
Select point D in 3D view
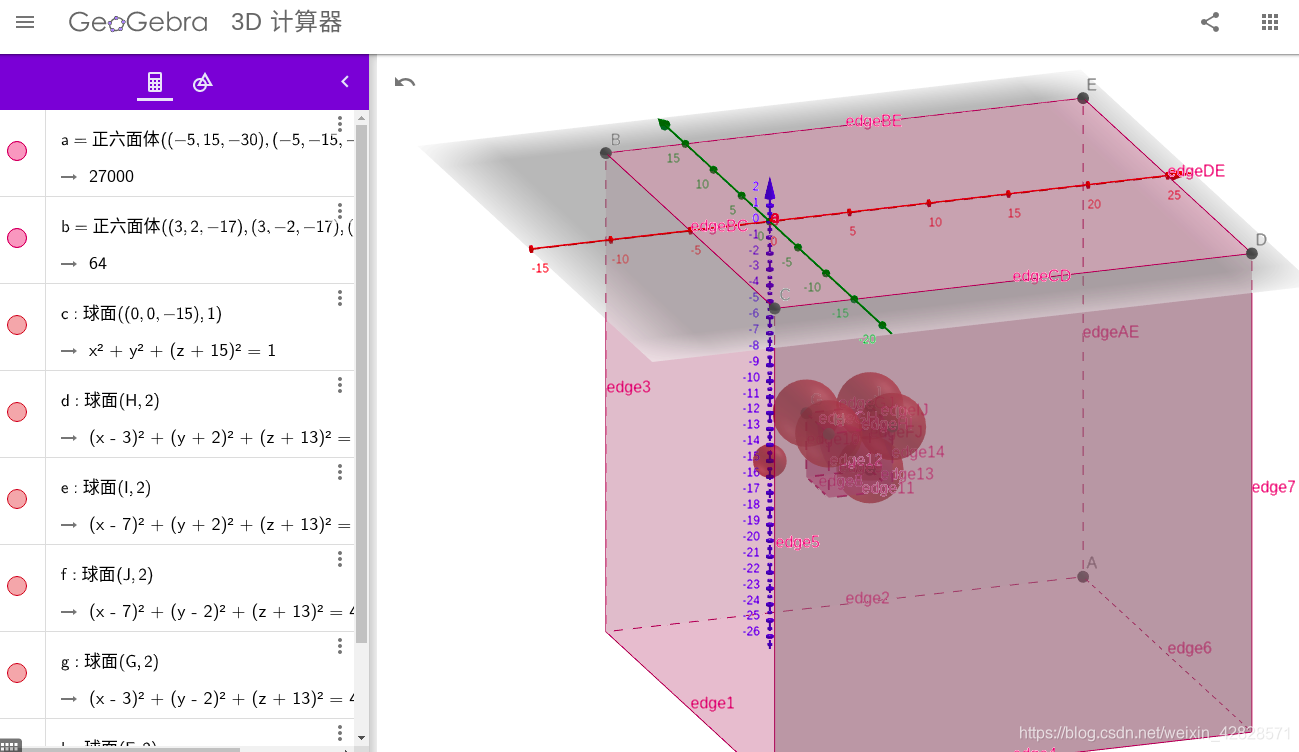tap(1252, 253)
